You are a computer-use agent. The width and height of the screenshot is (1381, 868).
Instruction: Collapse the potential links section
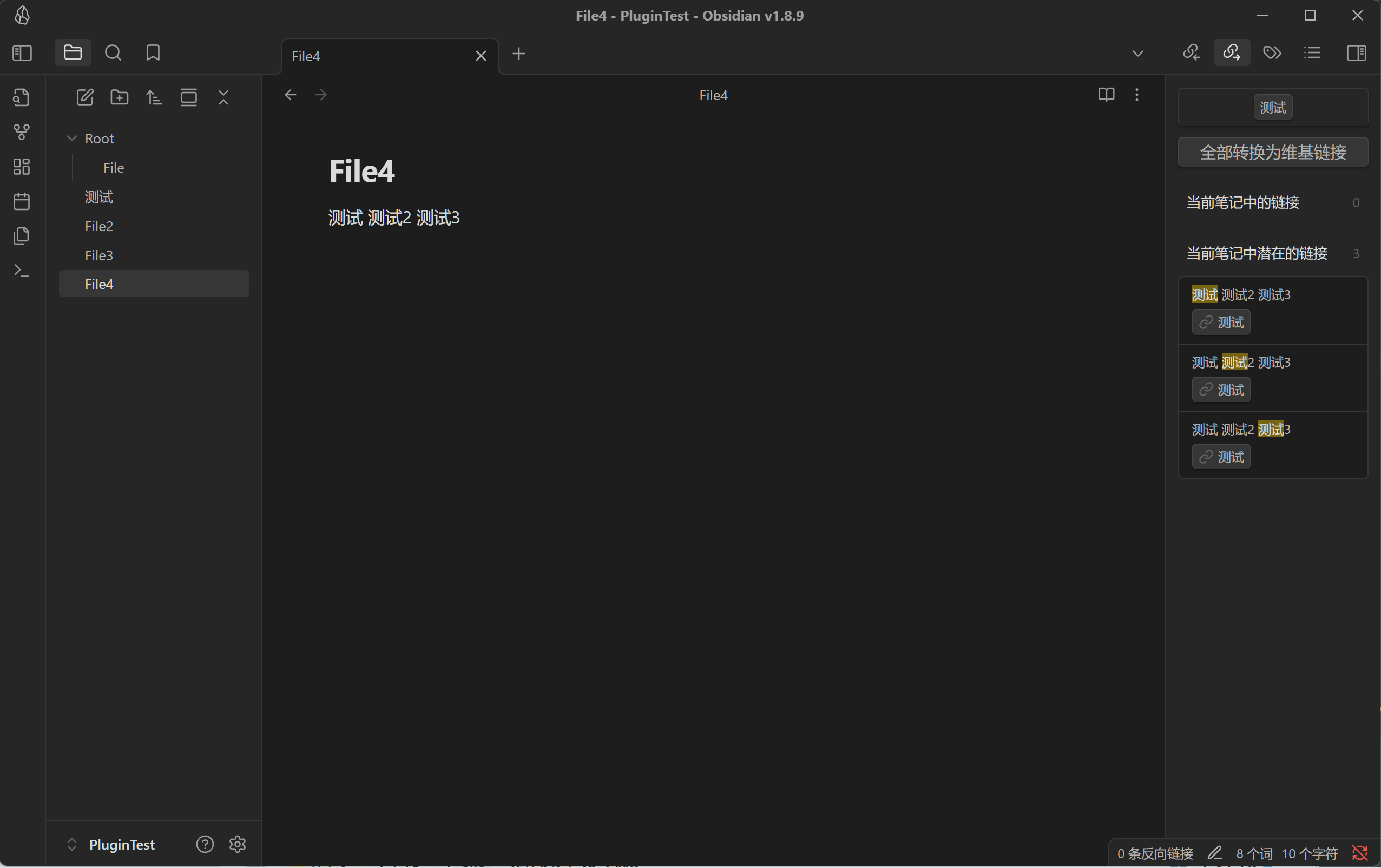point(1257,253)
